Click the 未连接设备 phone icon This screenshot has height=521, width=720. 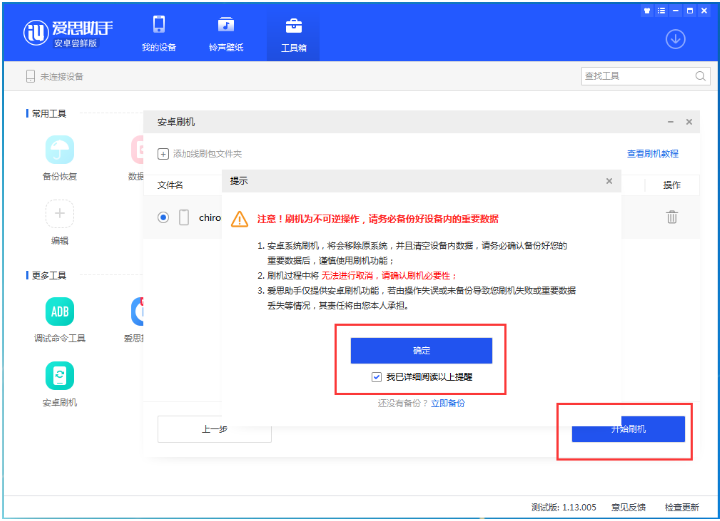pos(30,76)
